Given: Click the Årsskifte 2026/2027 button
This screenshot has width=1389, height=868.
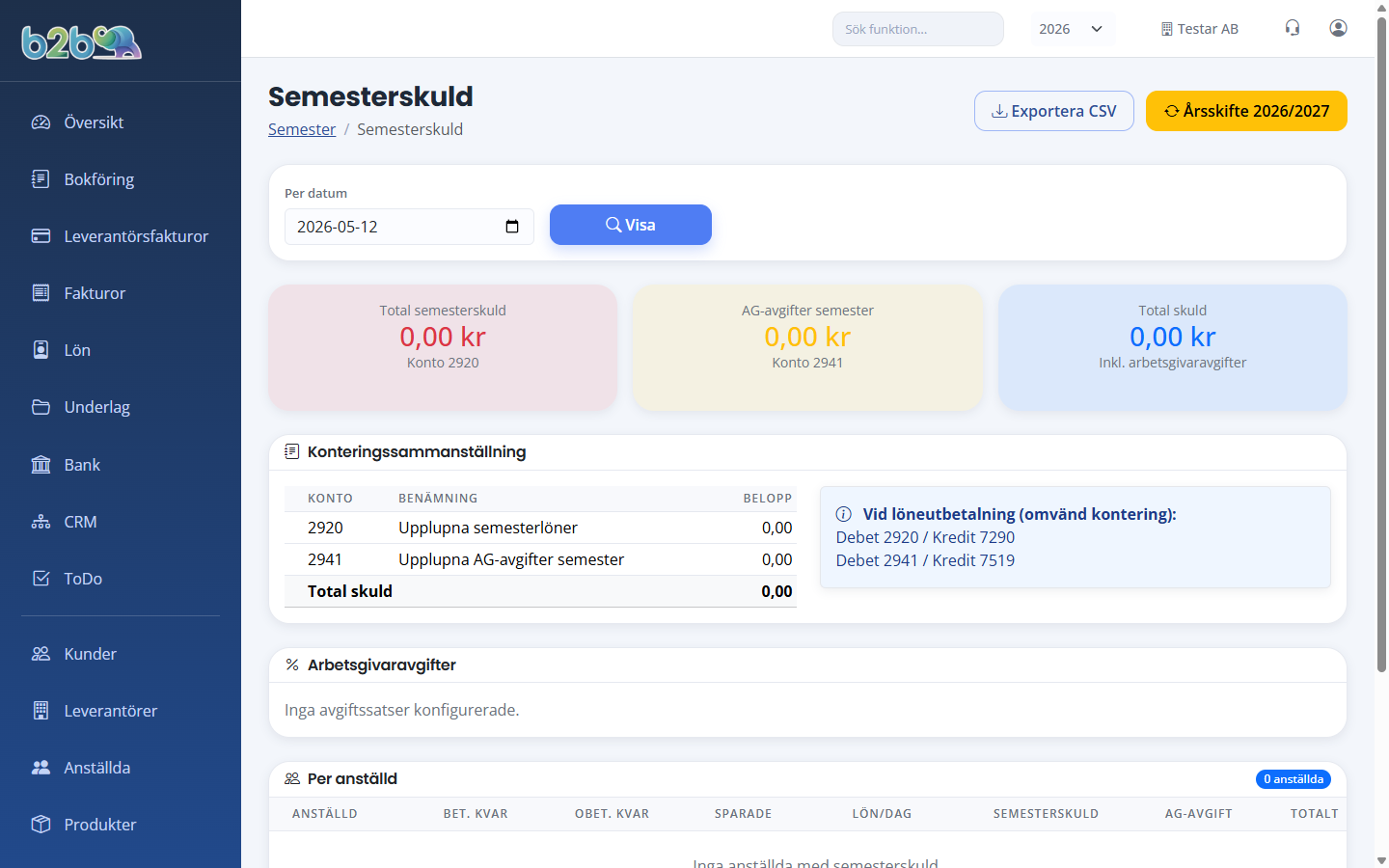Looking at the screenshot, I should pos(1246,111).
